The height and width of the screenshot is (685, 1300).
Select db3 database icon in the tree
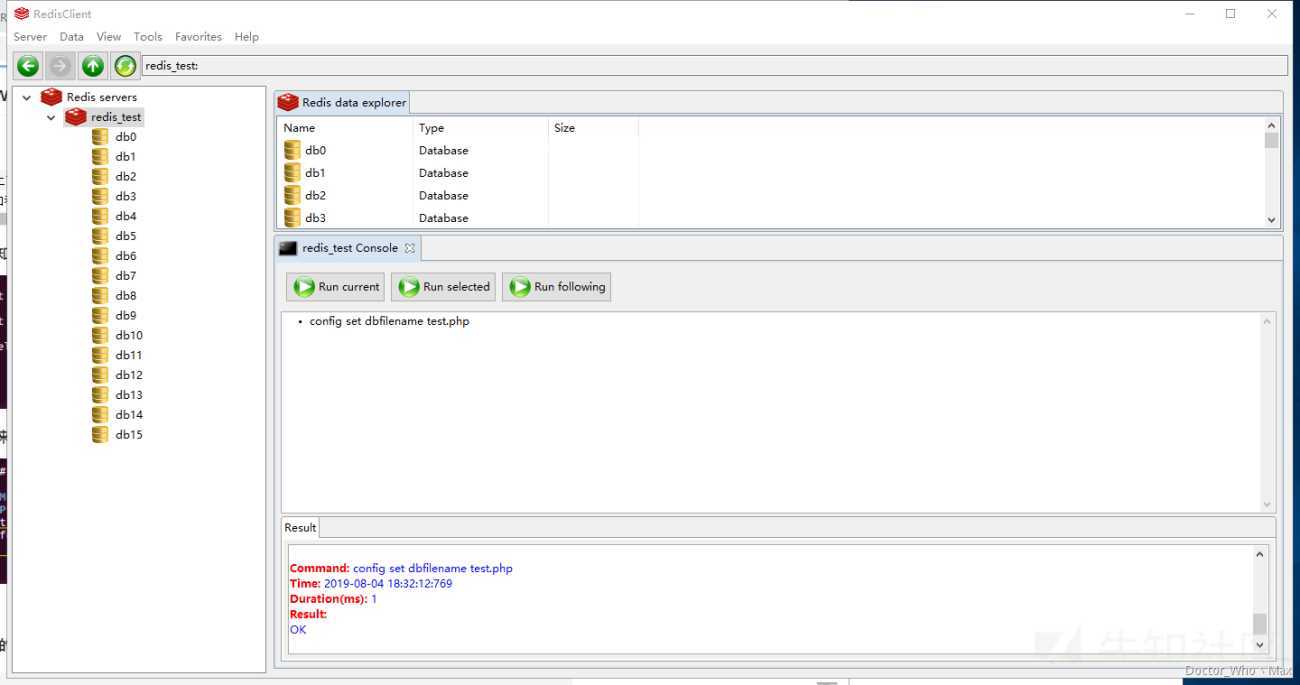(100, 196)
